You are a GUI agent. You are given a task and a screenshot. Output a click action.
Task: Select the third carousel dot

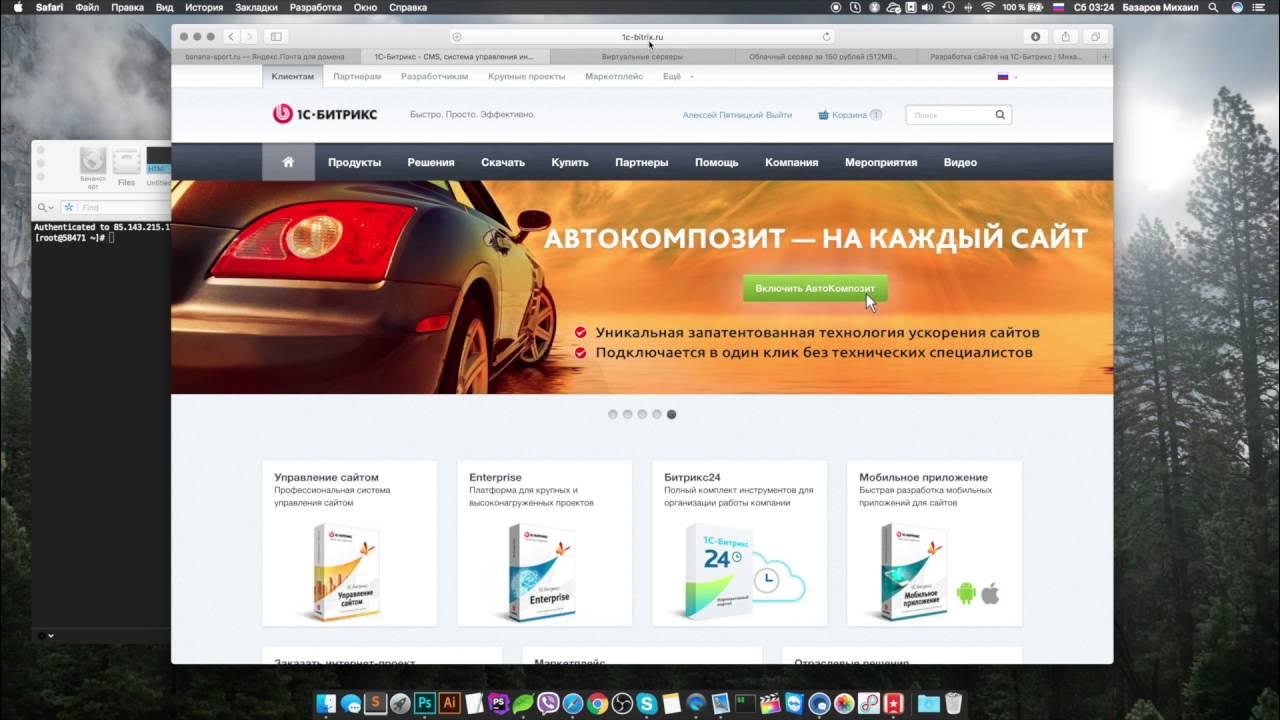tap(642, 414)
